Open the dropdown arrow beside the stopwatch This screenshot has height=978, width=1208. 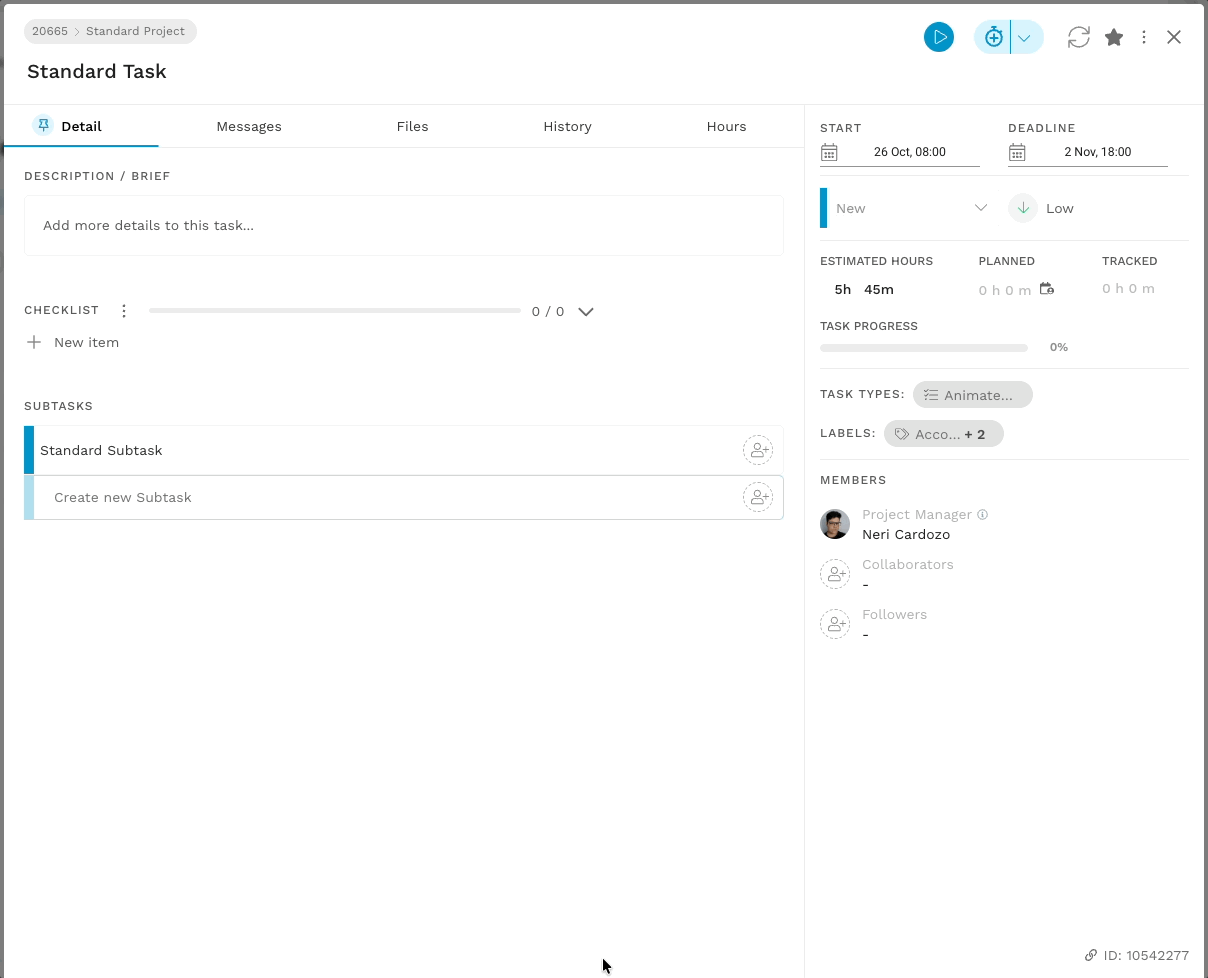(x=1025, y=38)
